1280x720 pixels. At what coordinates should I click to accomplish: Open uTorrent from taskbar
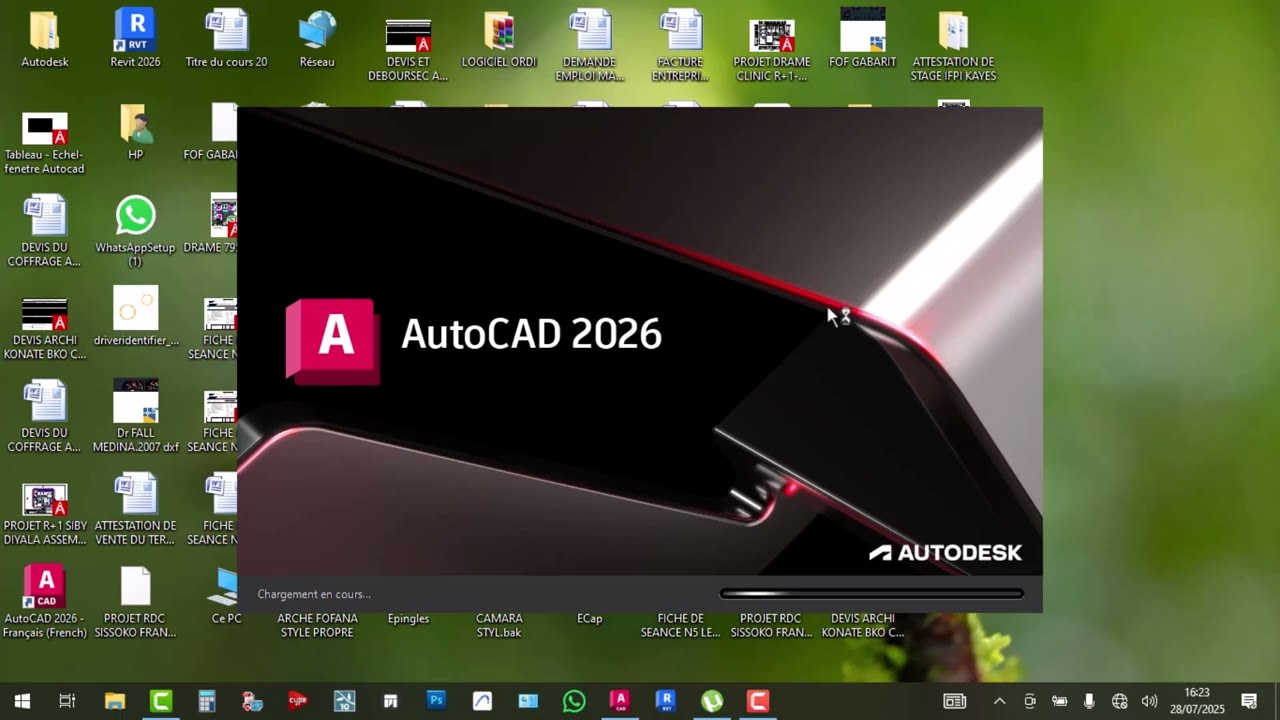712,701
